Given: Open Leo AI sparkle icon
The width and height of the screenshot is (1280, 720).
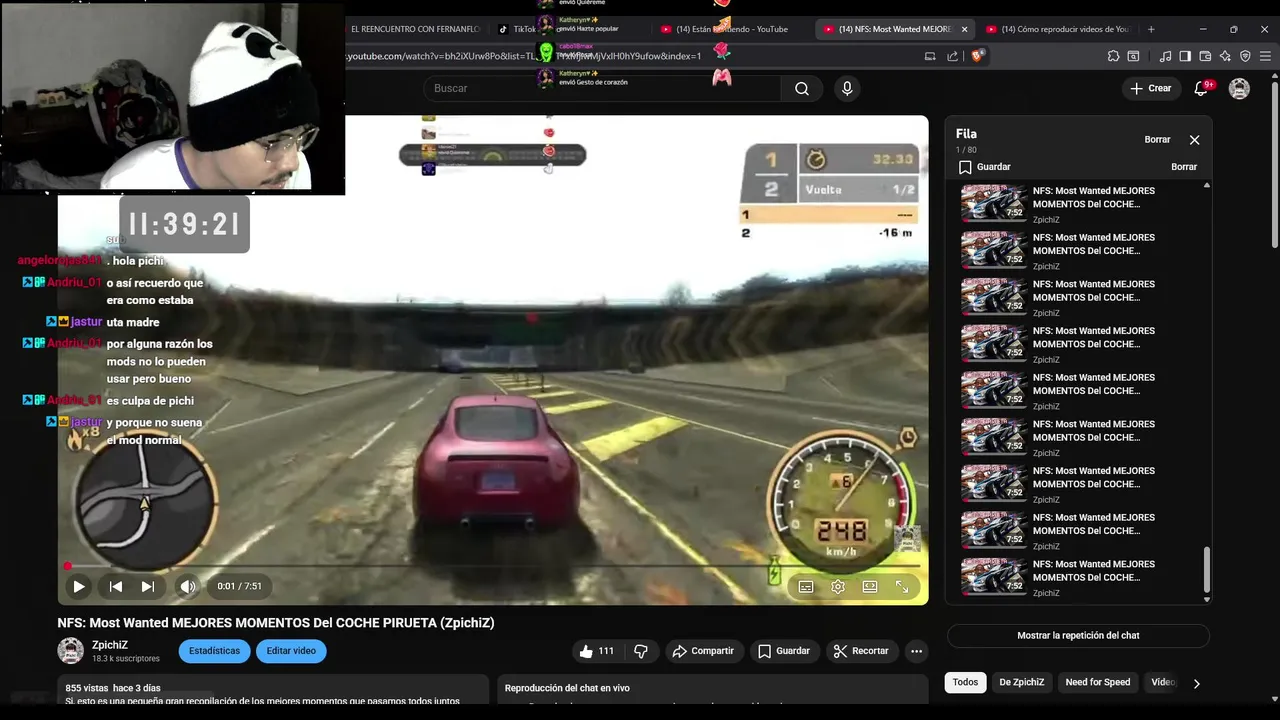Looking at the screenshot, I should [x=1225, y=56].
